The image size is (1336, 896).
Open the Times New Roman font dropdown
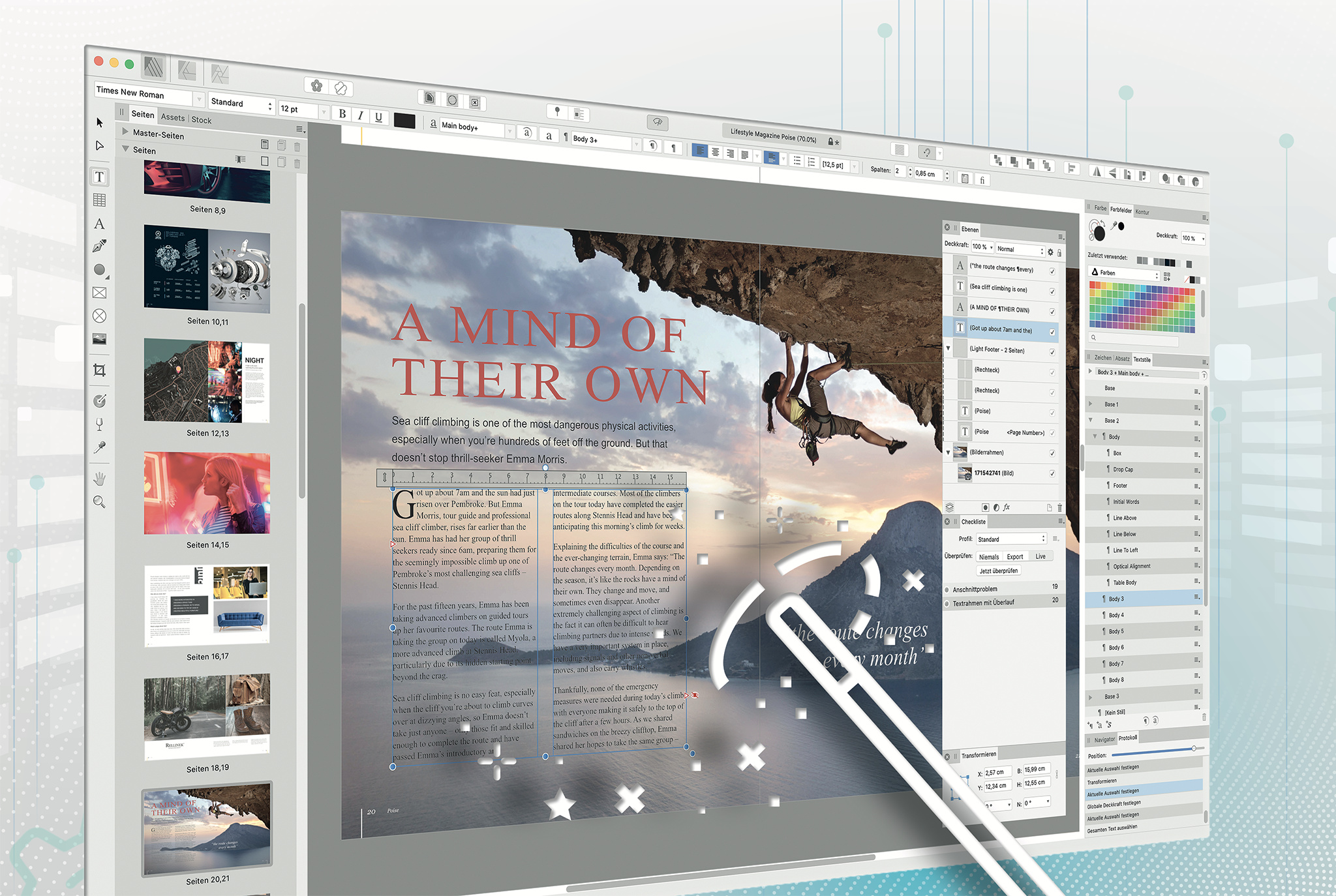click(199, 98)
